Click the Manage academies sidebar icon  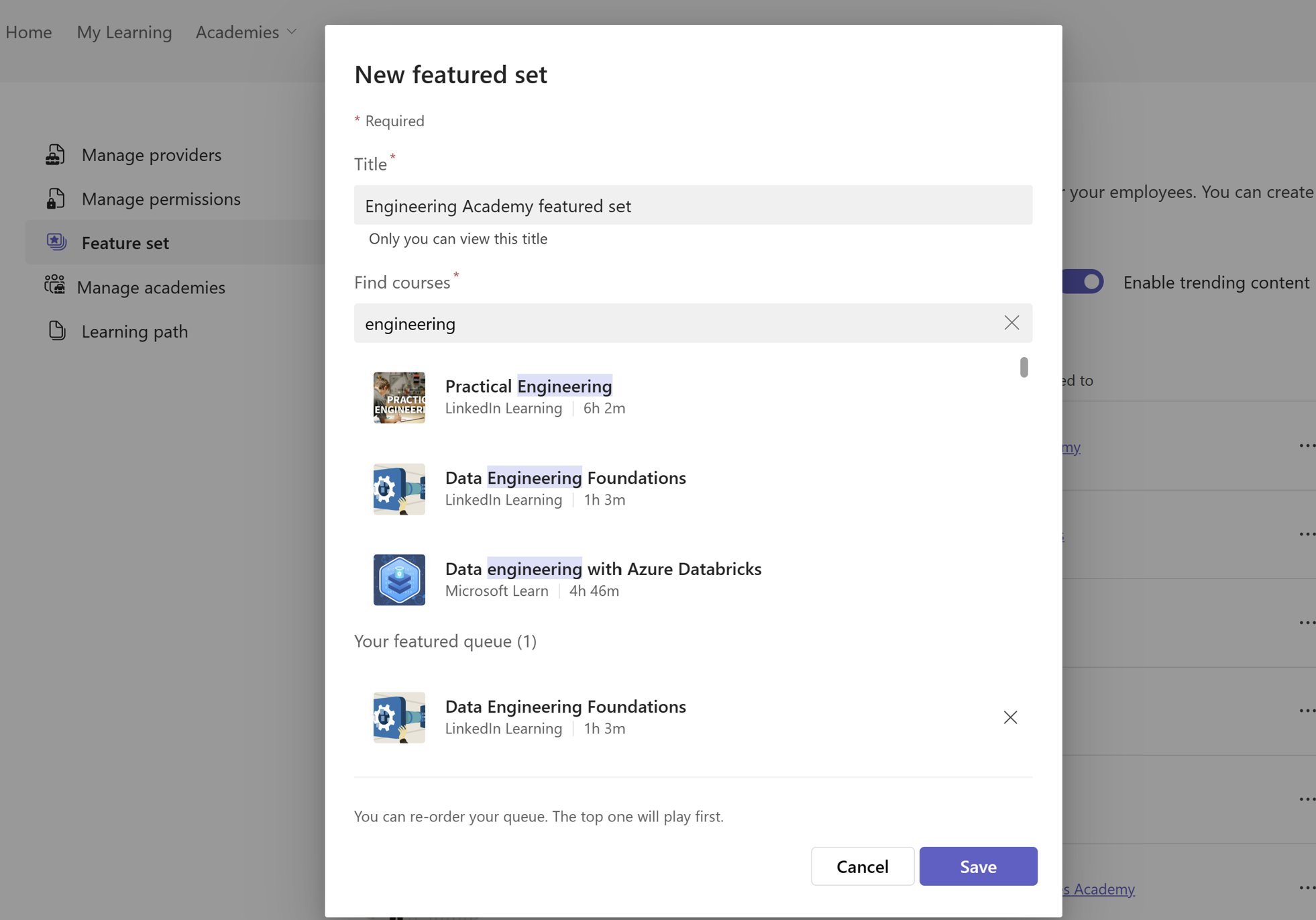tap(55, 286)
